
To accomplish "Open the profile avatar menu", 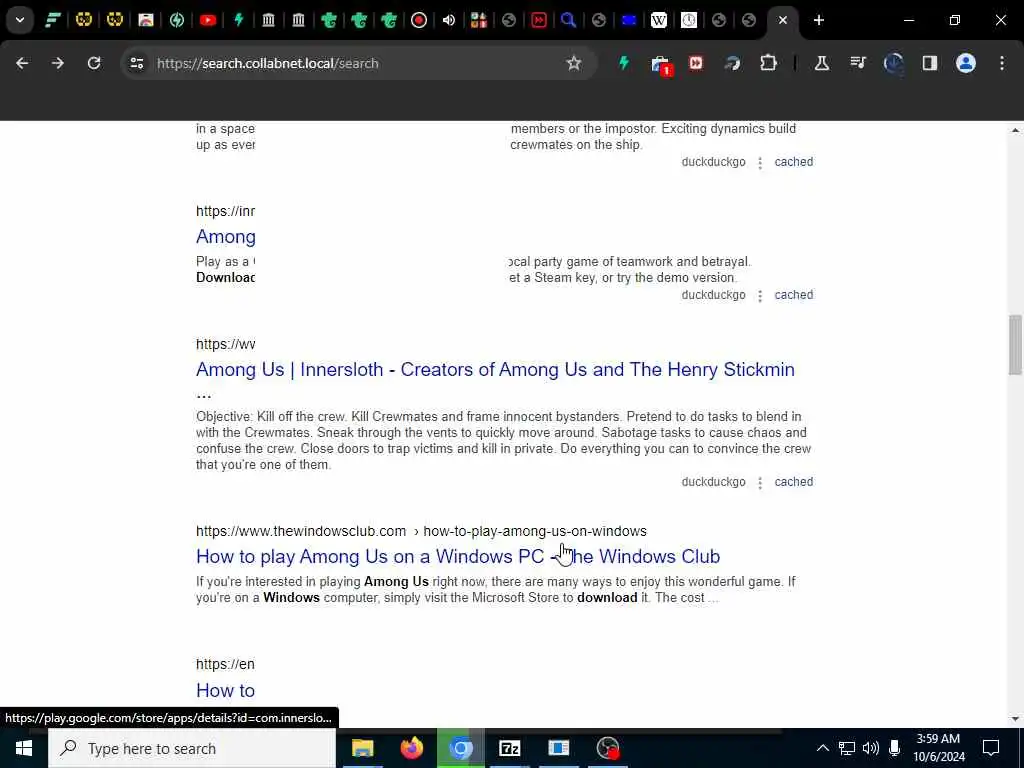I will pyautogui.click(x=966, y=63).
